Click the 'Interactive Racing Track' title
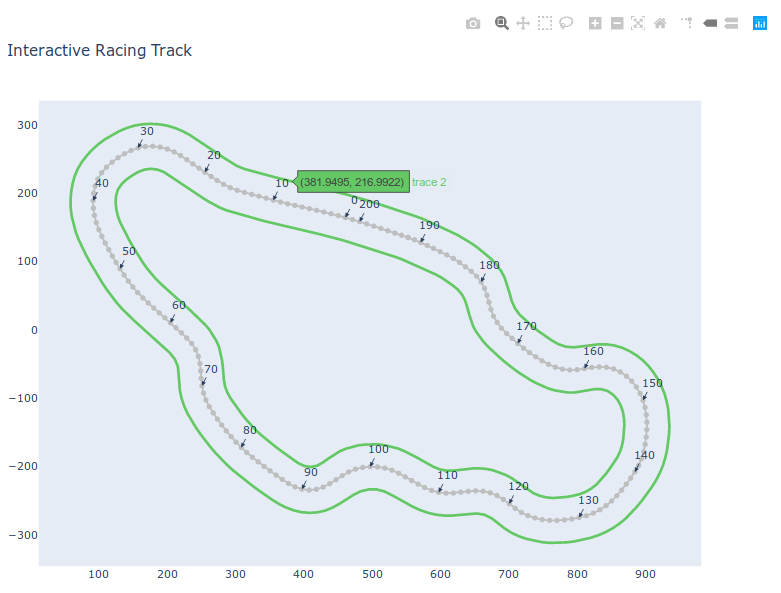The width and height of the screenshot is (781, 593). [x=99, y=50]
